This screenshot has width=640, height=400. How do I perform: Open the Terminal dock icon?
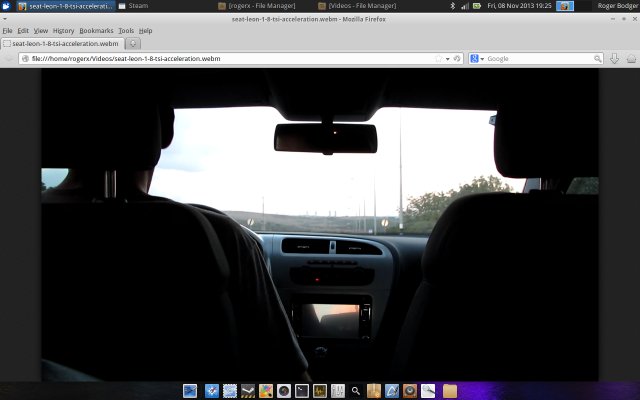(x=302, y=391)
